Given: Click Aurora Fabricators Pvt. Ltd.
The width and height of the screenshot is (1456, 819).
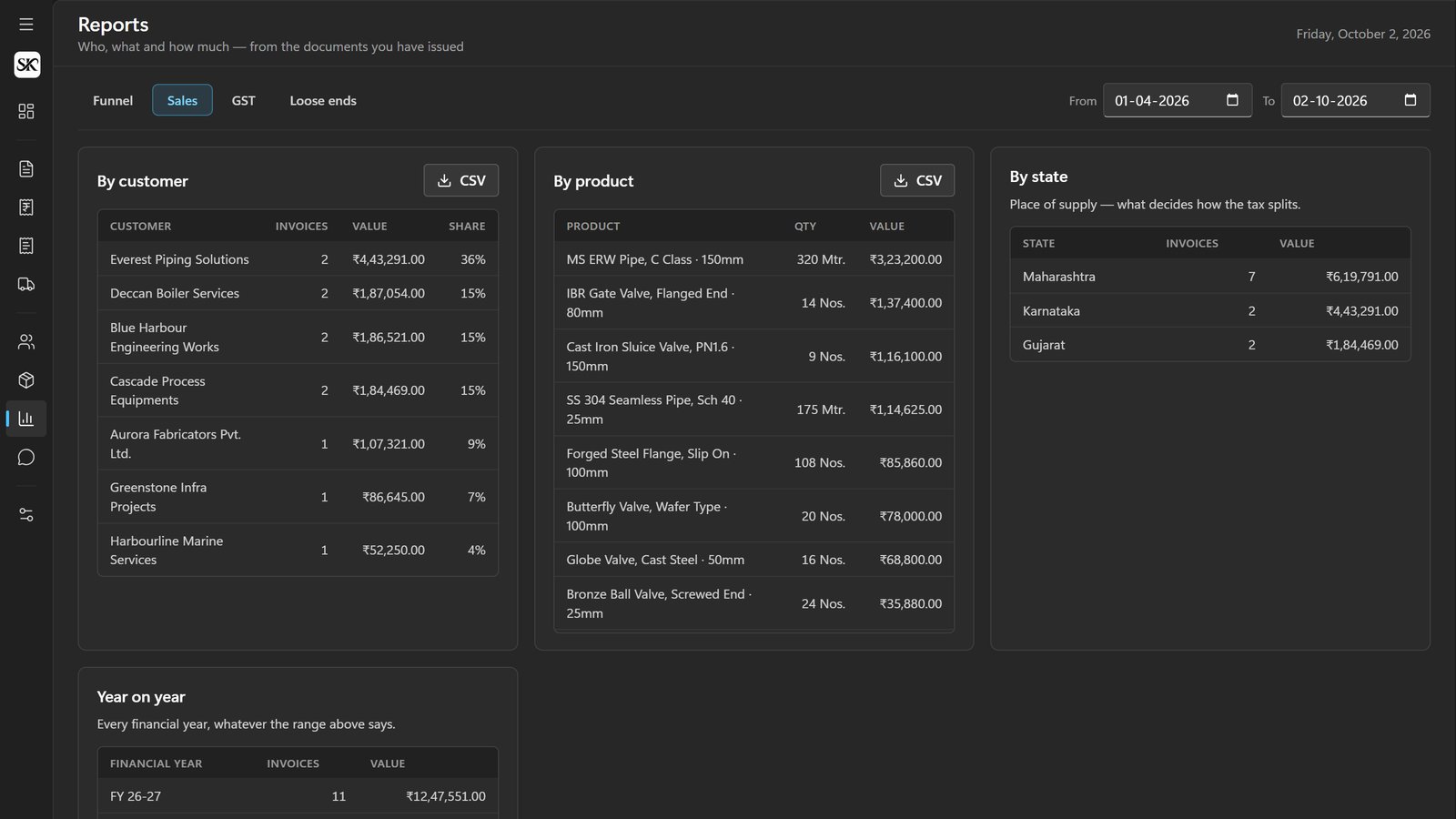Looking at the screenshot, I should (176, 444).
